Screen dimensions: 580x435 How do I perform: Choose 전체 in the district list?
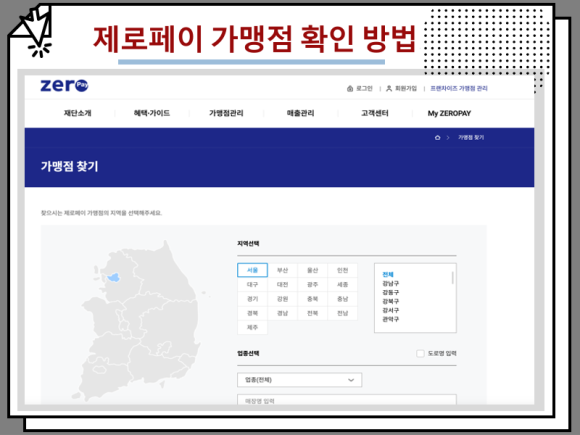click(388, 274)
